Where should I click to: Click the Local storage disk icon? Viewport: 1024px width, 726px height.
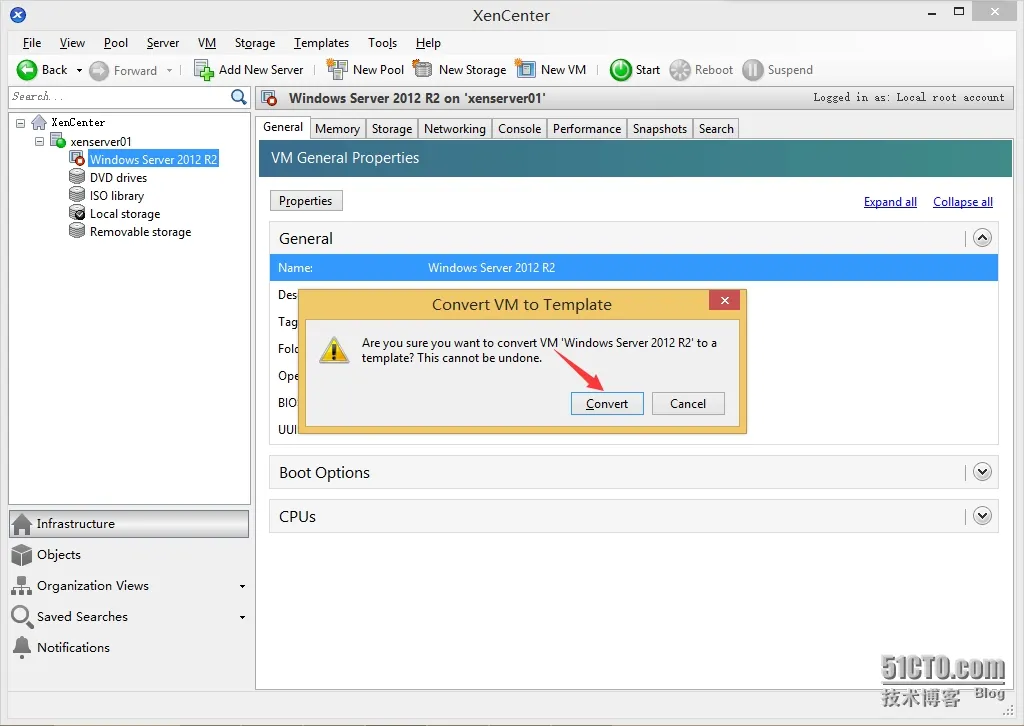tap(77, 213)
